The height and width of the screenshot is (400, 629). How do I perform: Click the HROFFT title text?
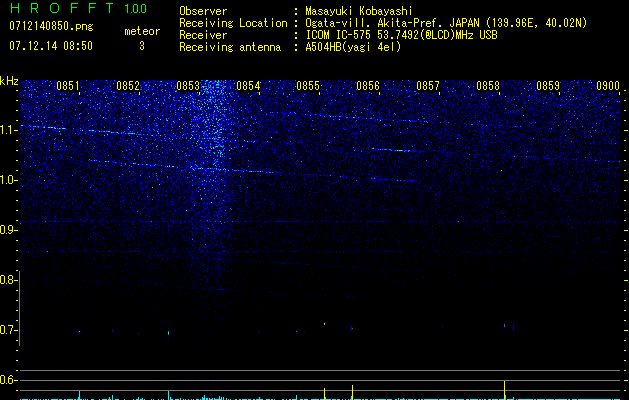pyautogui.click(x=62, y=8)
